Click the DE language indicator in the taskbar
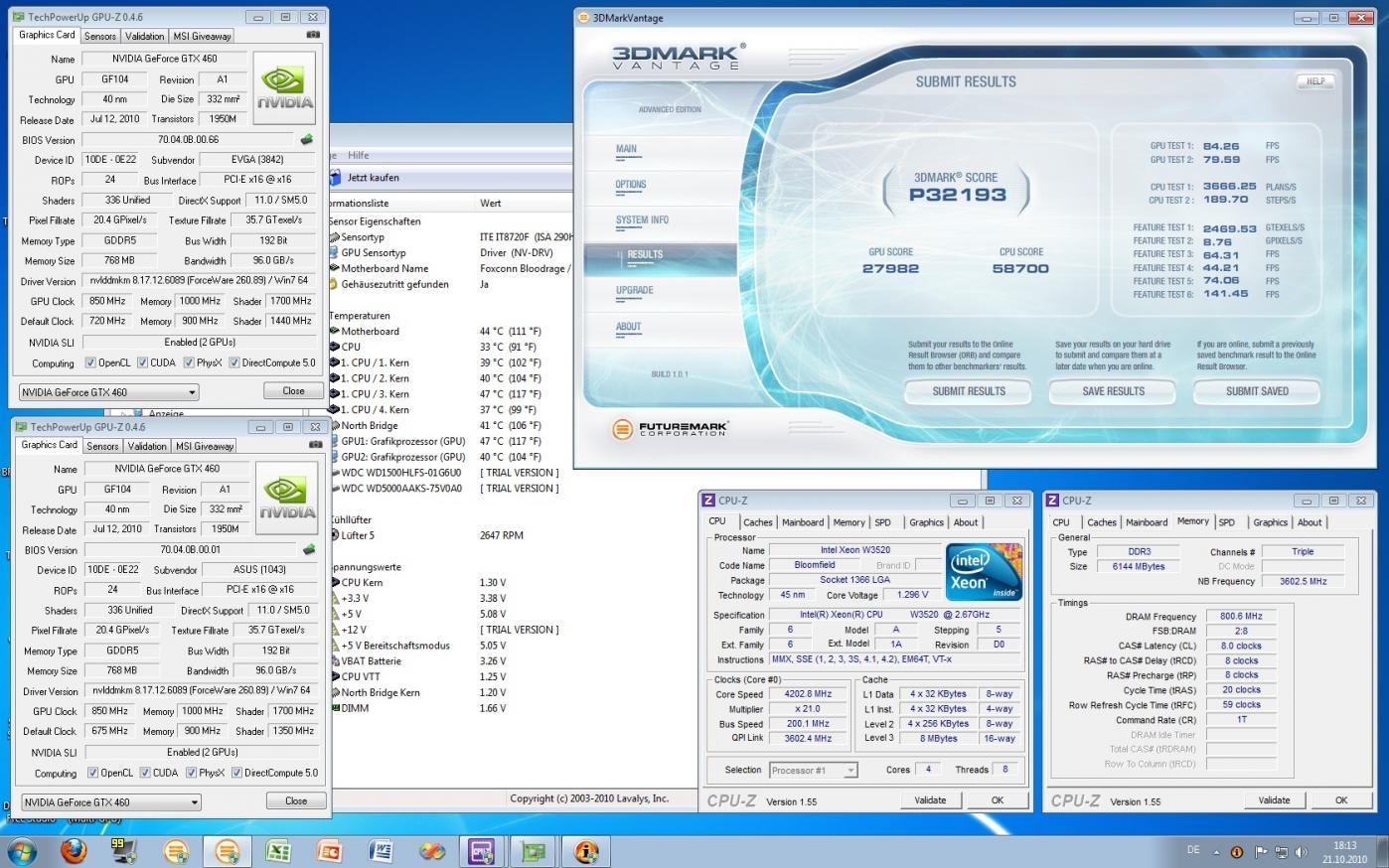The height and width of the screenshot is (868, 1389). pos(1193,850)
